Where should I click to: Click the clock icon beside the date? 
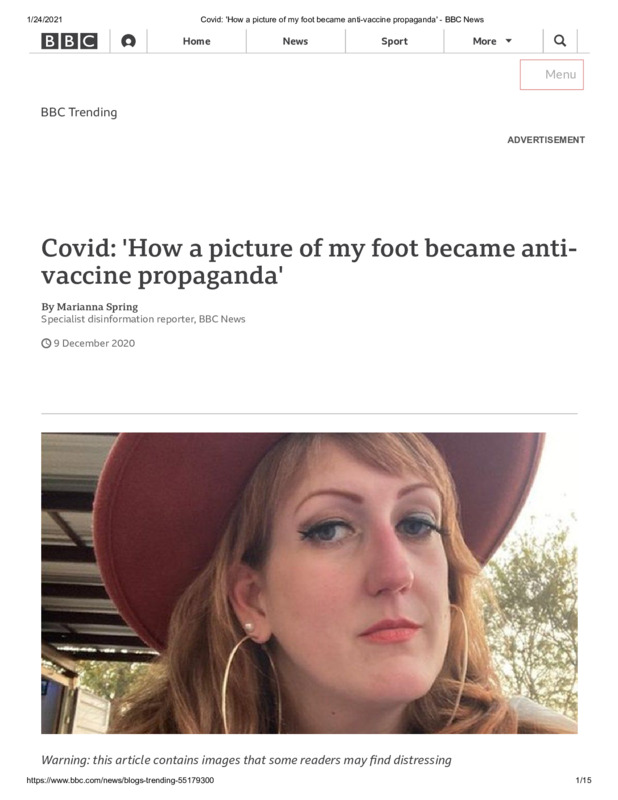(x=46, y=343)
